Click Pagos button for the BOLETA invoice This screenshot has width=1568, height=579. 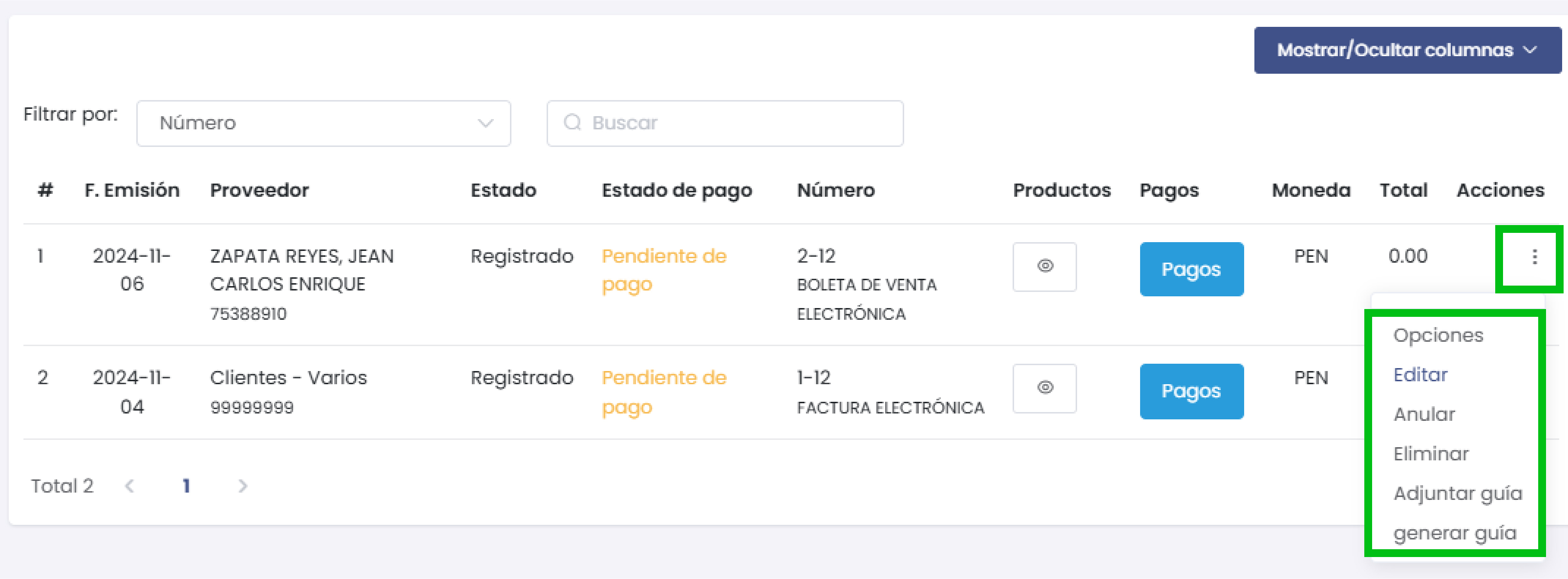pyautogui.click(x=1191, y=269)
